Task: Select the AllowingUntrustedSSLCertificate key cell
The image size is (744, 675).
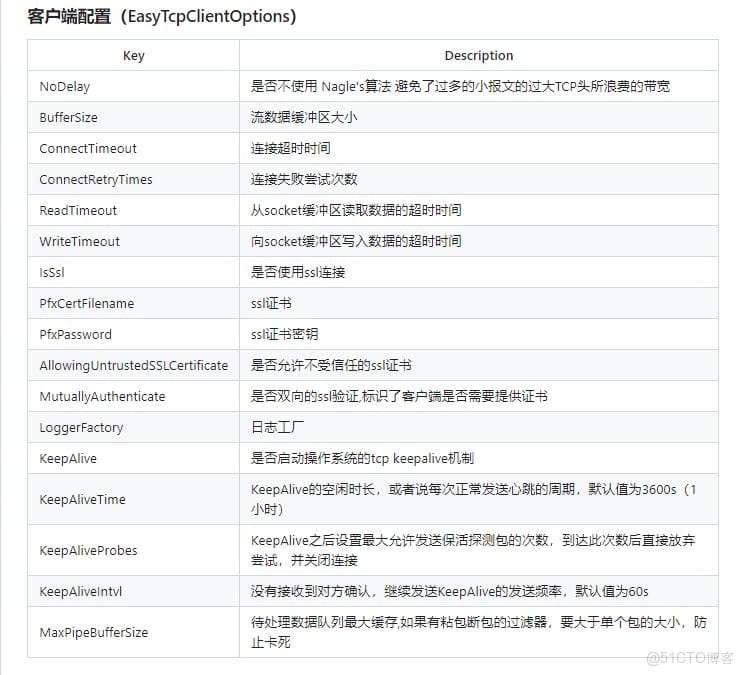Action: [133, 365]
